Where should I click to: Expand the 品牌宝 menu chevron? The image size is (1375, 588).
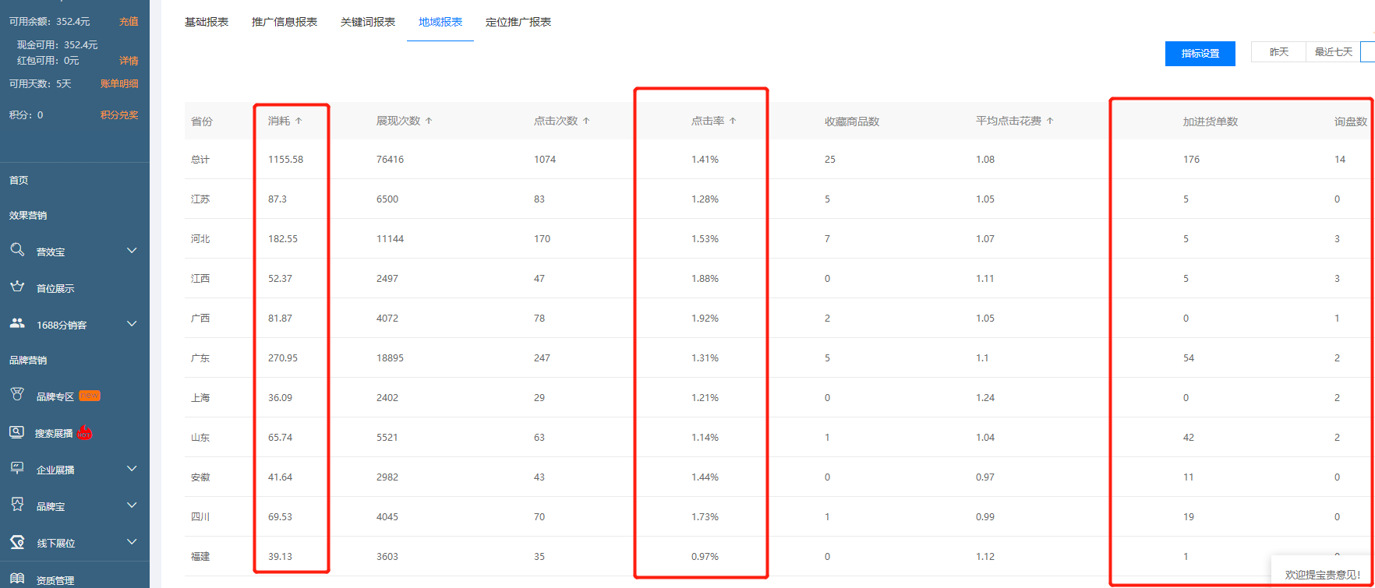point(132,506)
